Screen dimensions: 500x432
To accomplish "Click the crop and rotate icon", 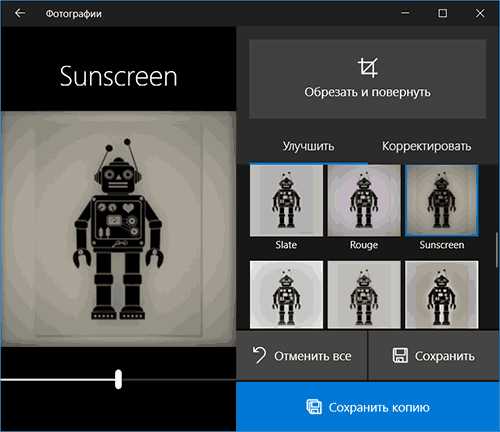I will [x=368, y=68].
